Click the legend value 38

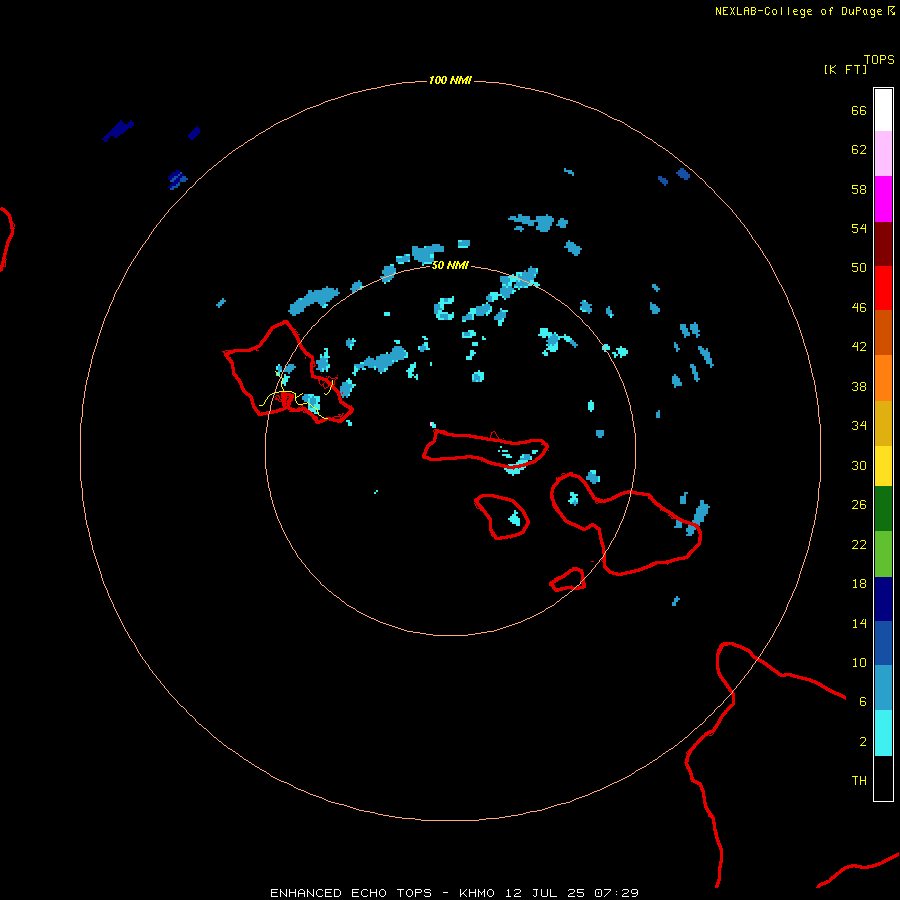(859, 386)
